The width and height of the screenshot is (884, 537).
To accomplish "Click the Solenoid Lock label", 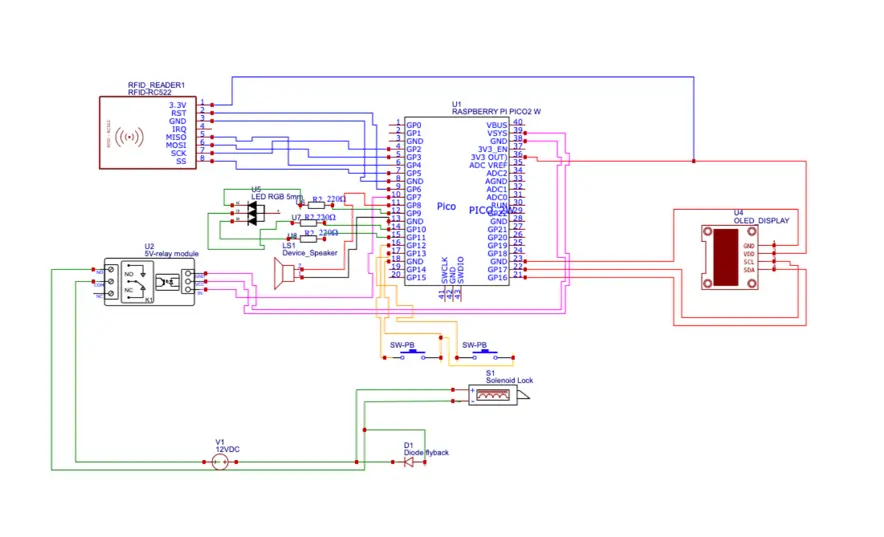I will [510, 380].
